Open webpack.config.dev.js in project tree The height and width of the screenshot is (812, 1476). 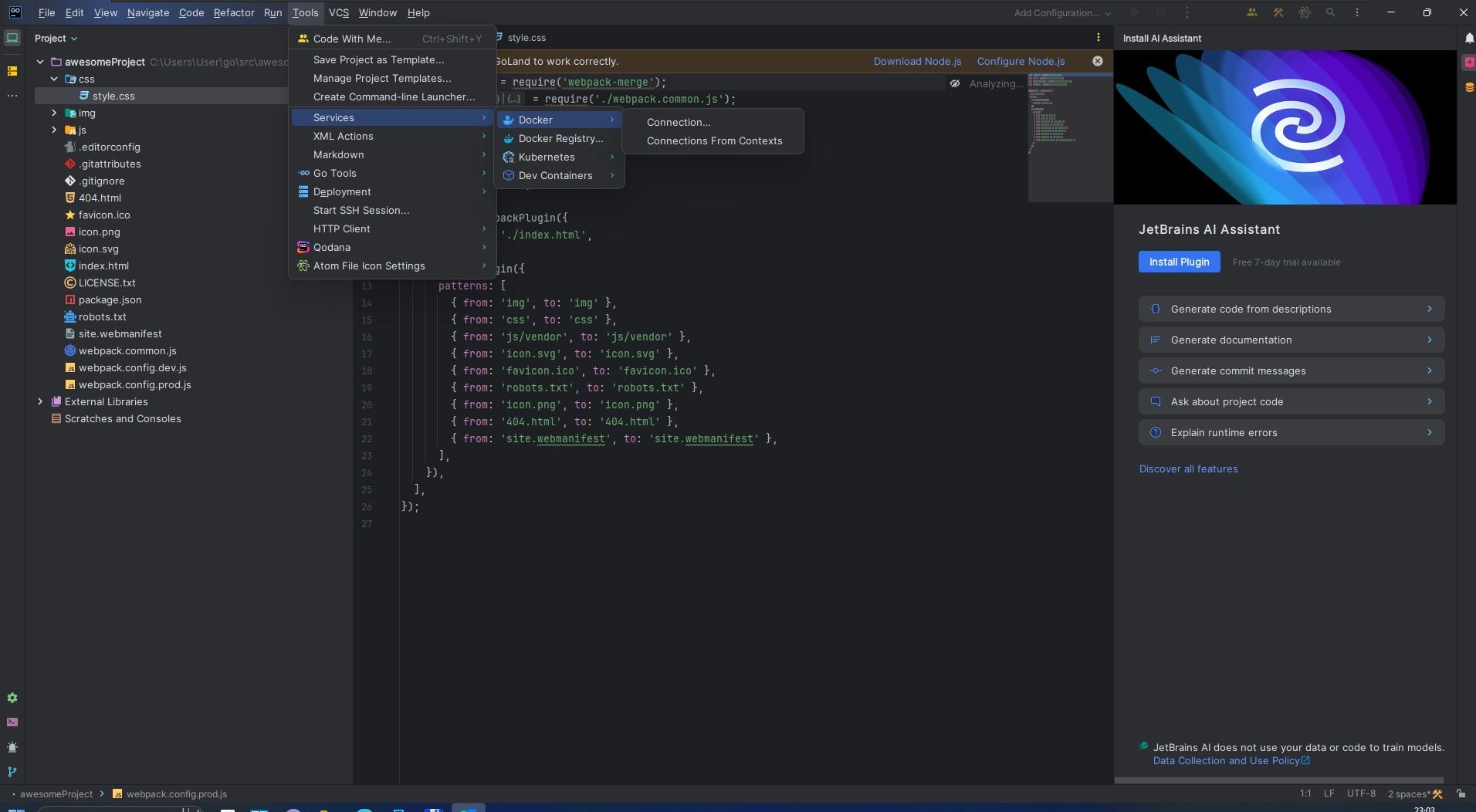point(132,367)
